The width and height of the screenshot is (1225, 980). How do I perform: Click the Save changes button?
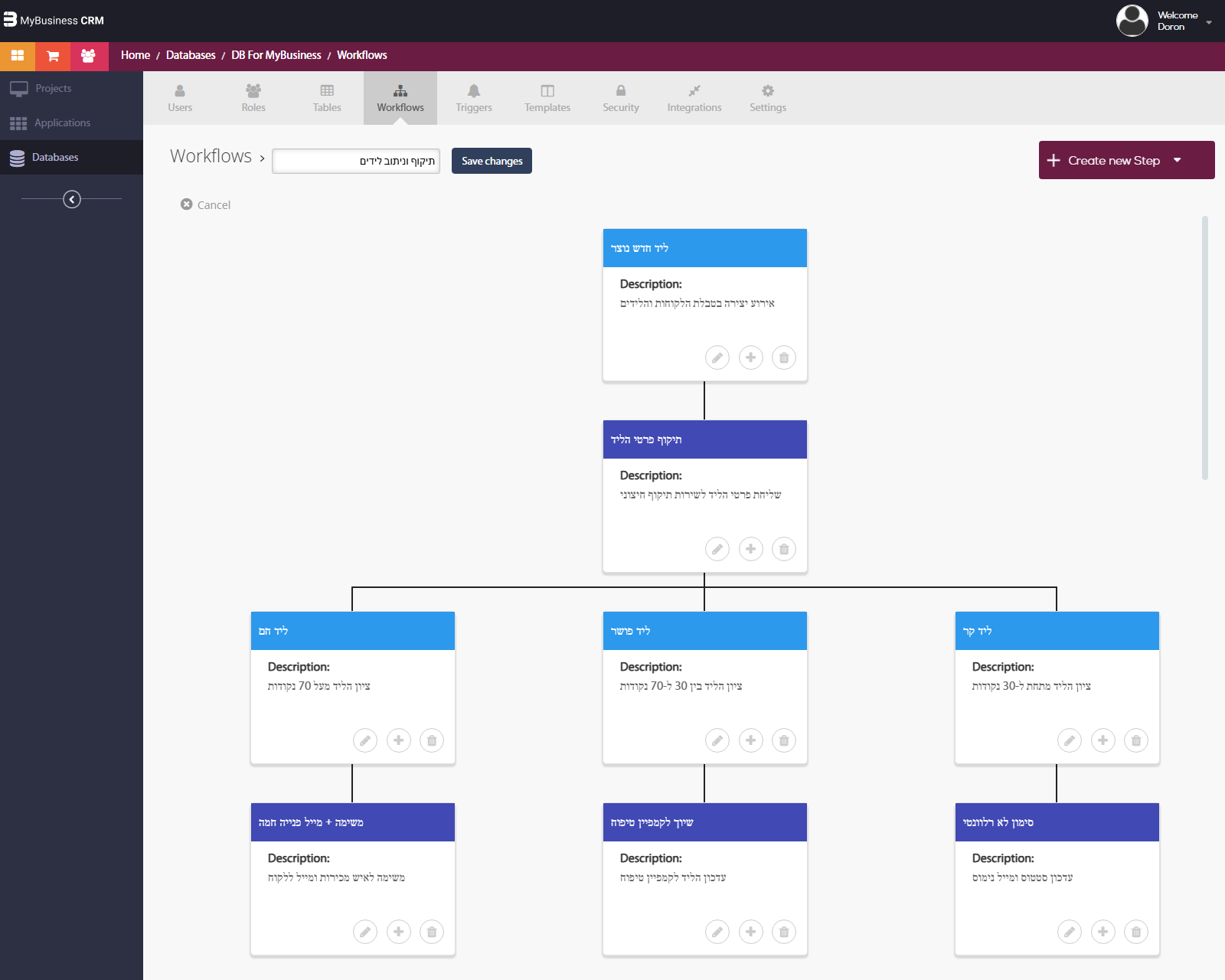492,161
